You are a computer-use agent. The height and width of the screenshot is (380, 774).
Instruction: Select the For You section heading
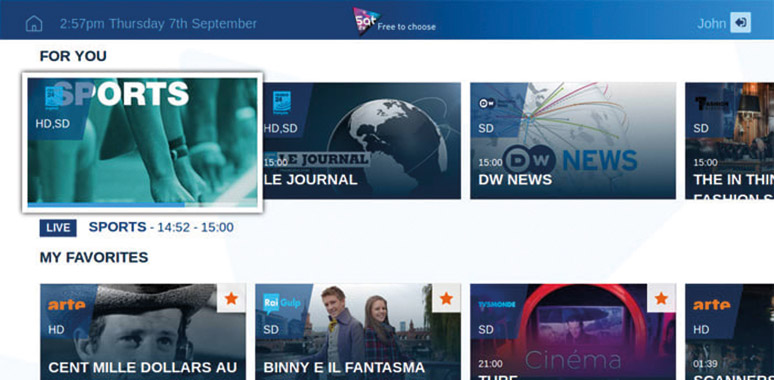tap(73, 56)
